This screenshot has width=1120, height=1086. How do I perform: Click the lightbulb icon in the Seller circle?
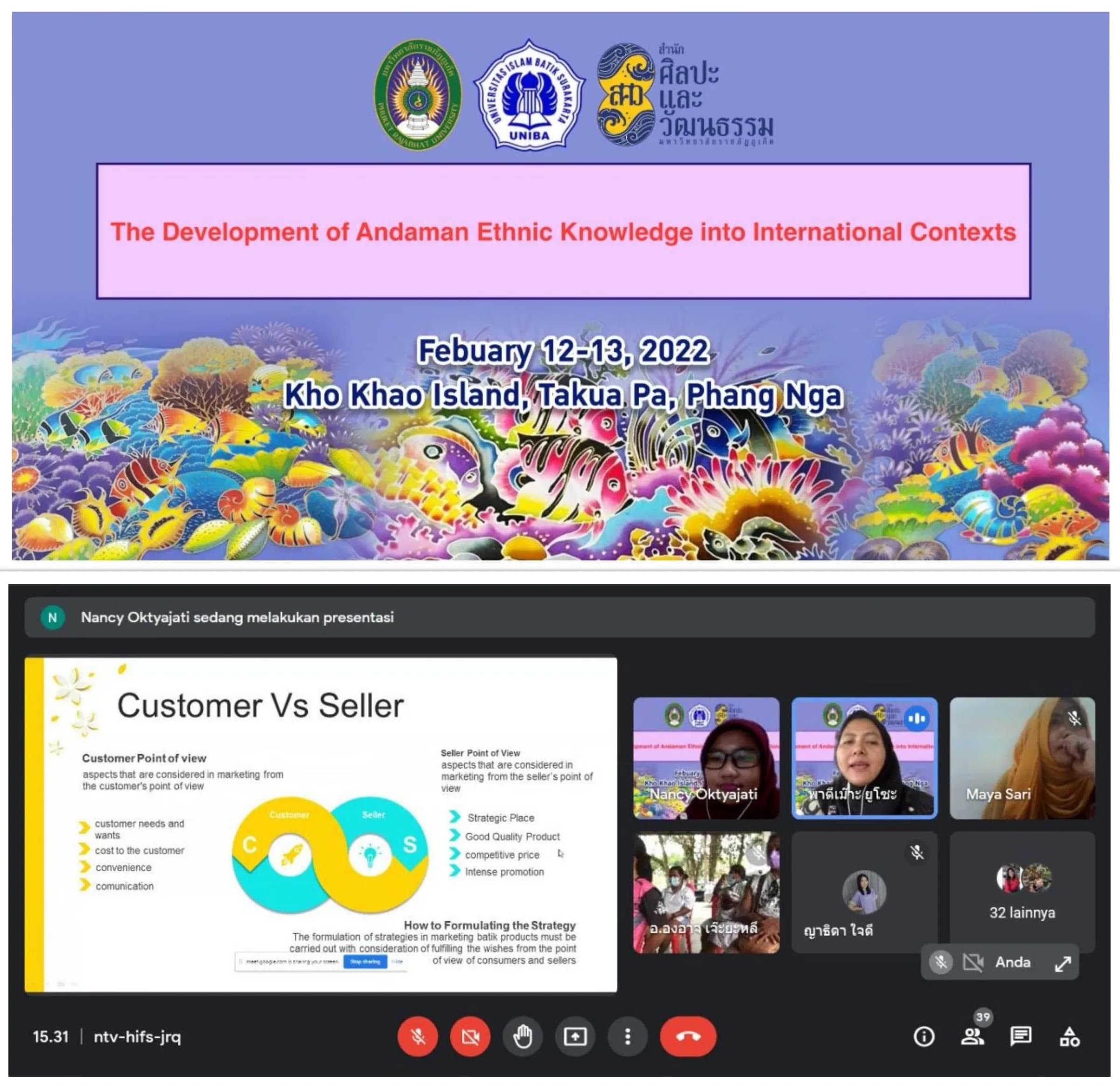(370, 855)
